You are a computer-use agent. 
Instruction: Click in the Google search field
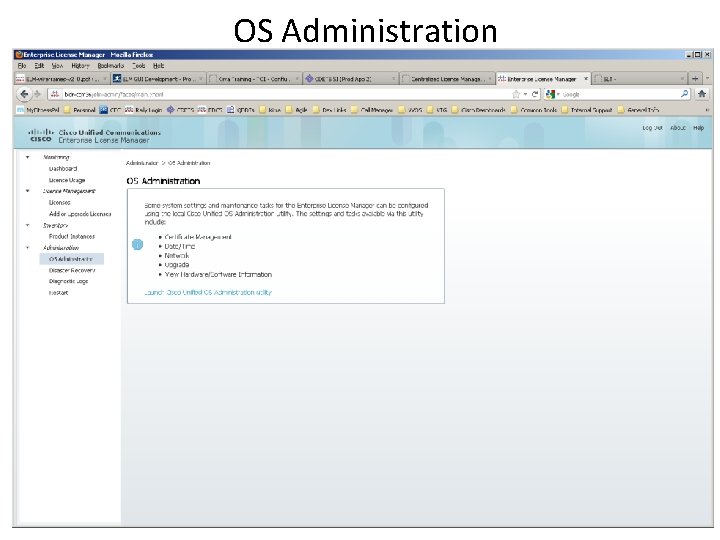620,94
